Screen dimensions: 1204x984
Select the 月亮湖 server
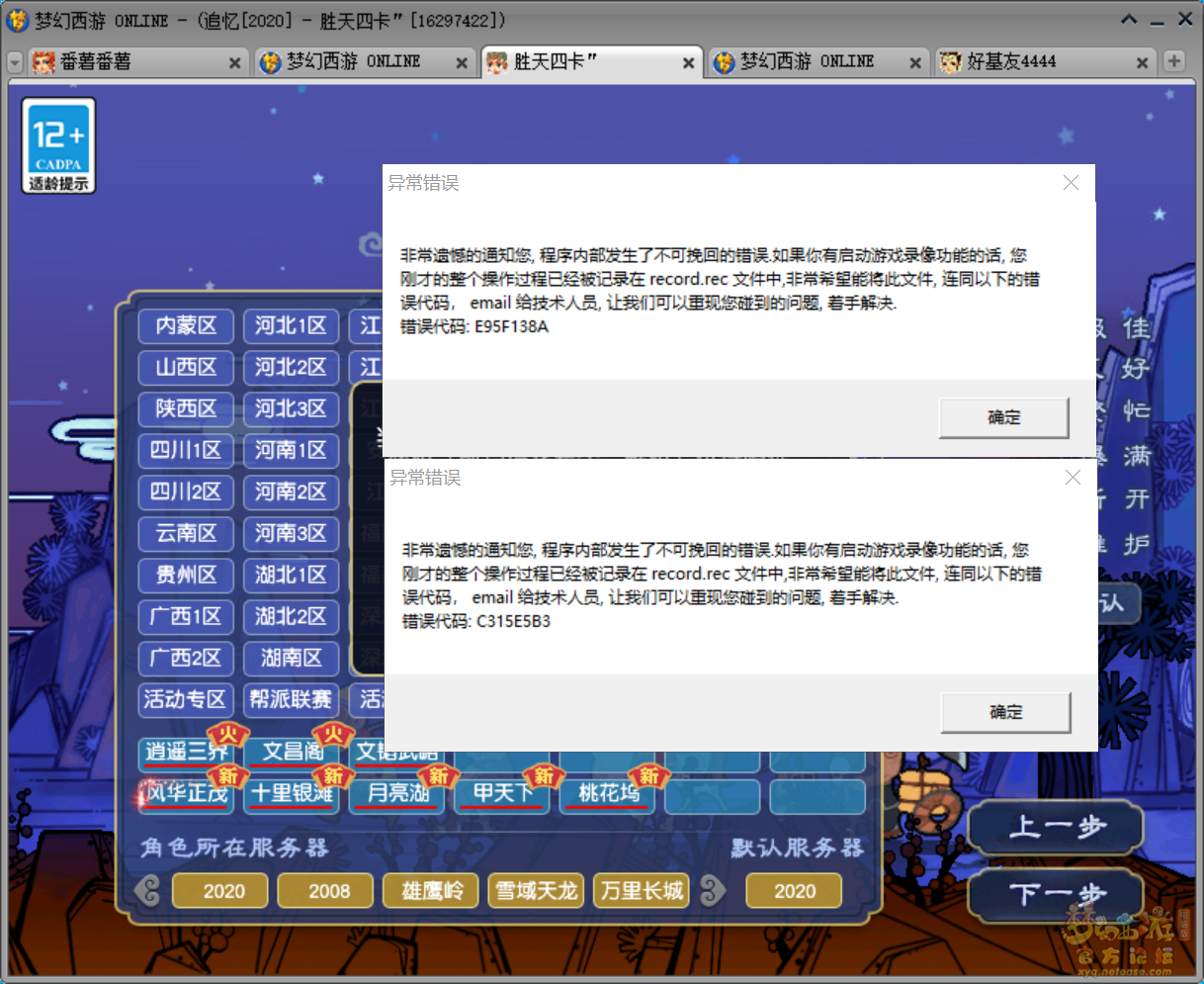[x=397, y=794]
